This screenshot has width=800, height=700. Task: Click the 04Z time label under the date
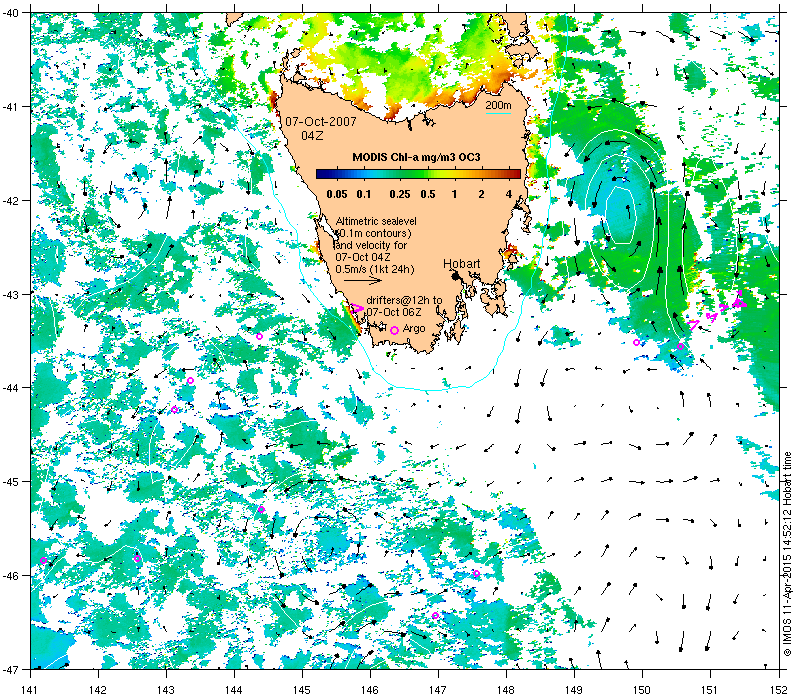click(x=312, y=136)
